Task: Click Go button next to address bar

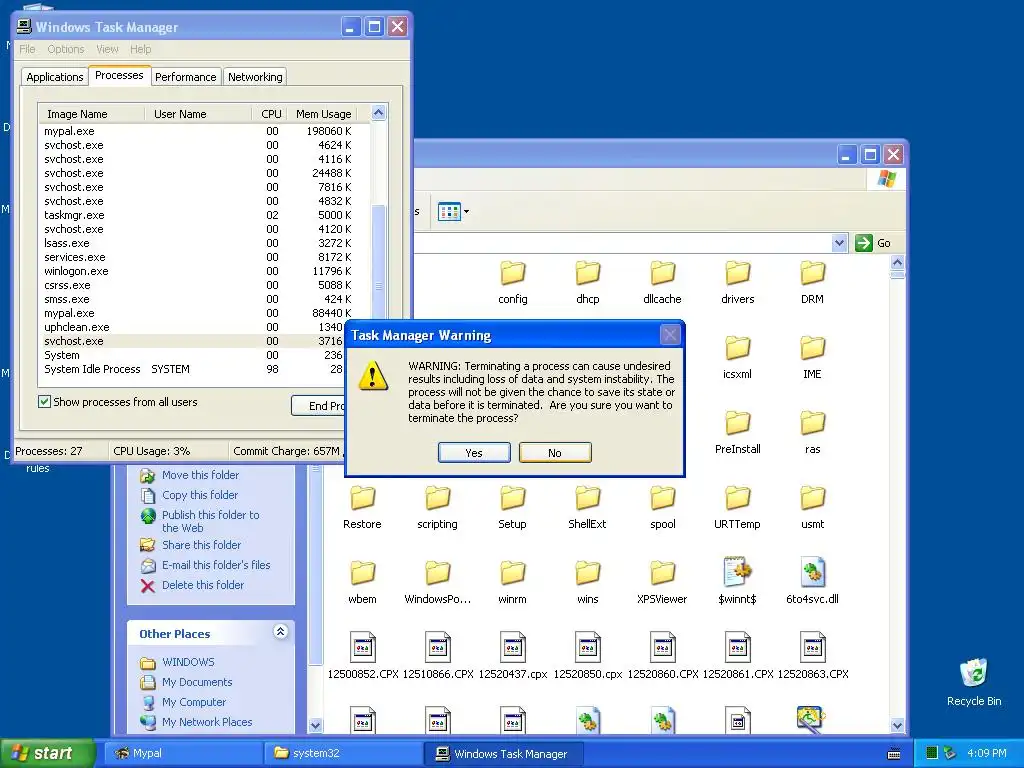Action: pyautogui.click(x=873, y=243)
